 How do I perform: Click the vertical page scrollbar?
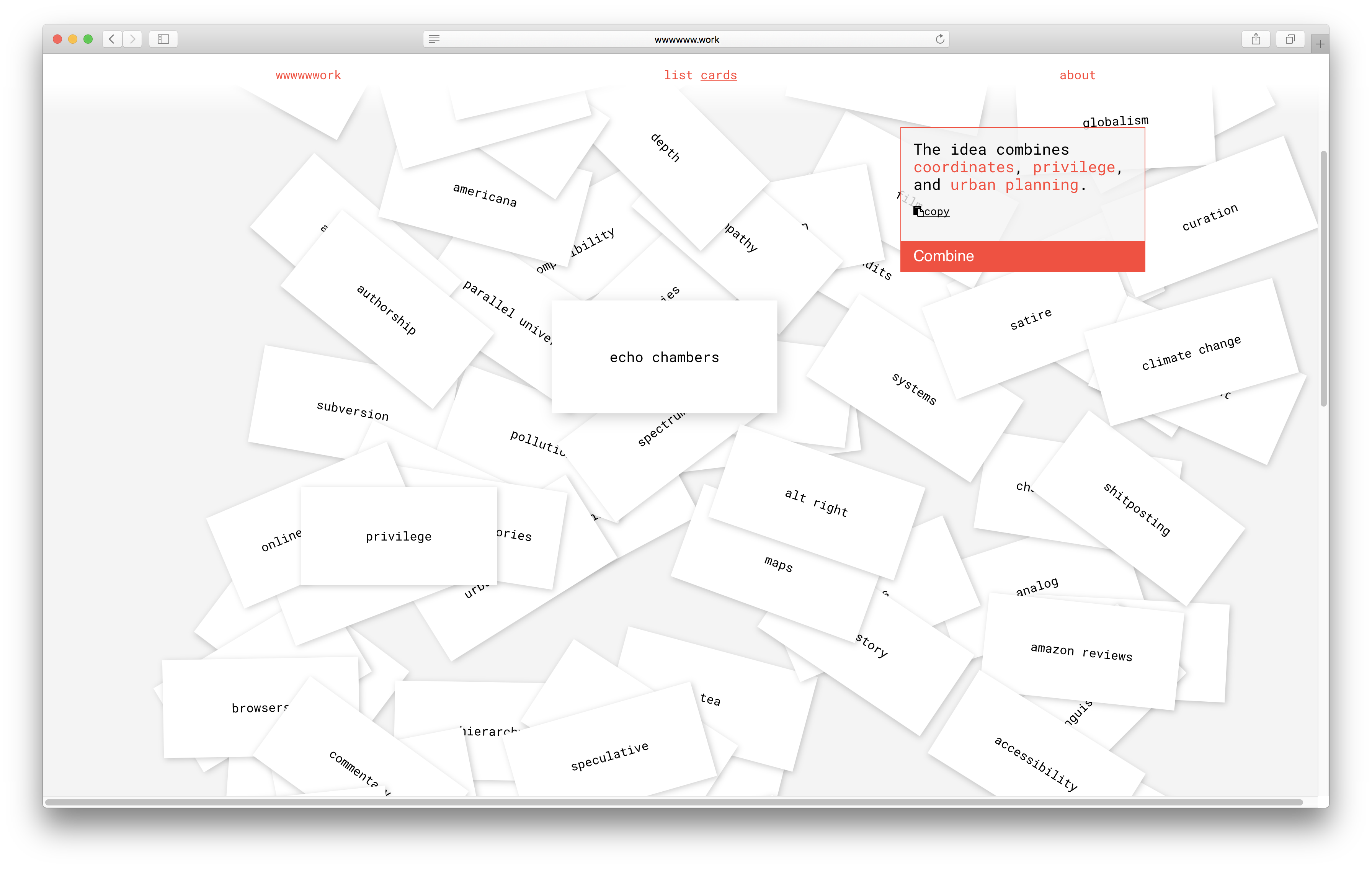(1323, 279)
